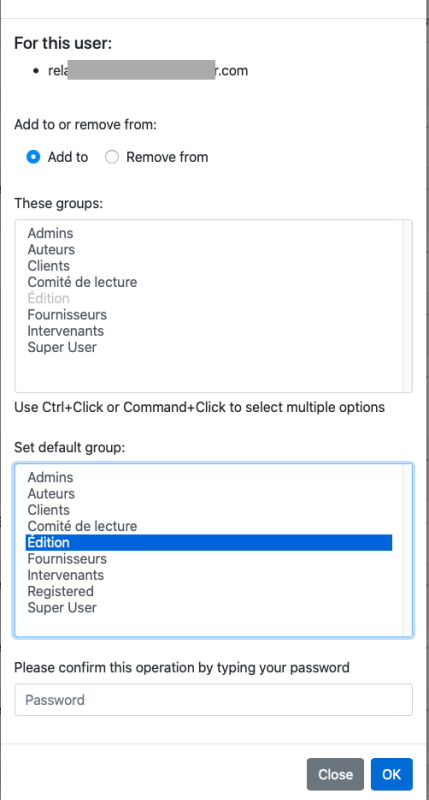This screenshot has height=800, width=429.
Task: Set Auteurs as default group
Action: click(209, 494)
